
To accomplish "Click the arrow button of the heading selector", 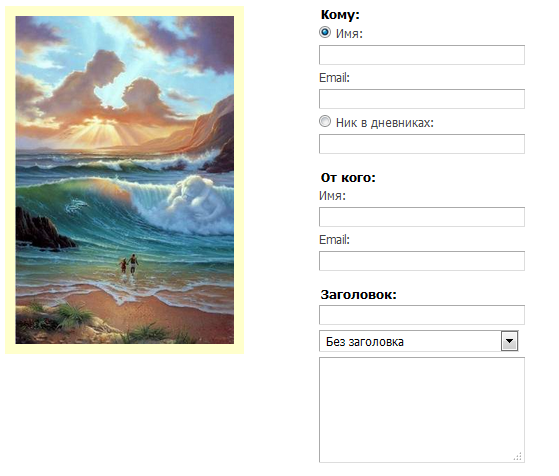I will point(509,341).
